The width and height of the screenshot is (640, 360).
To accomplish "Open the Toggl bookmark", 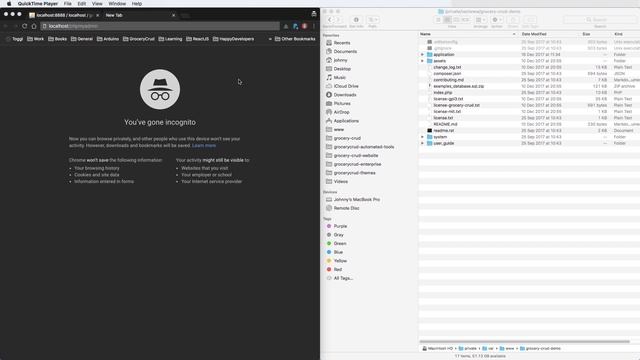I will click(x=15, y=39).
